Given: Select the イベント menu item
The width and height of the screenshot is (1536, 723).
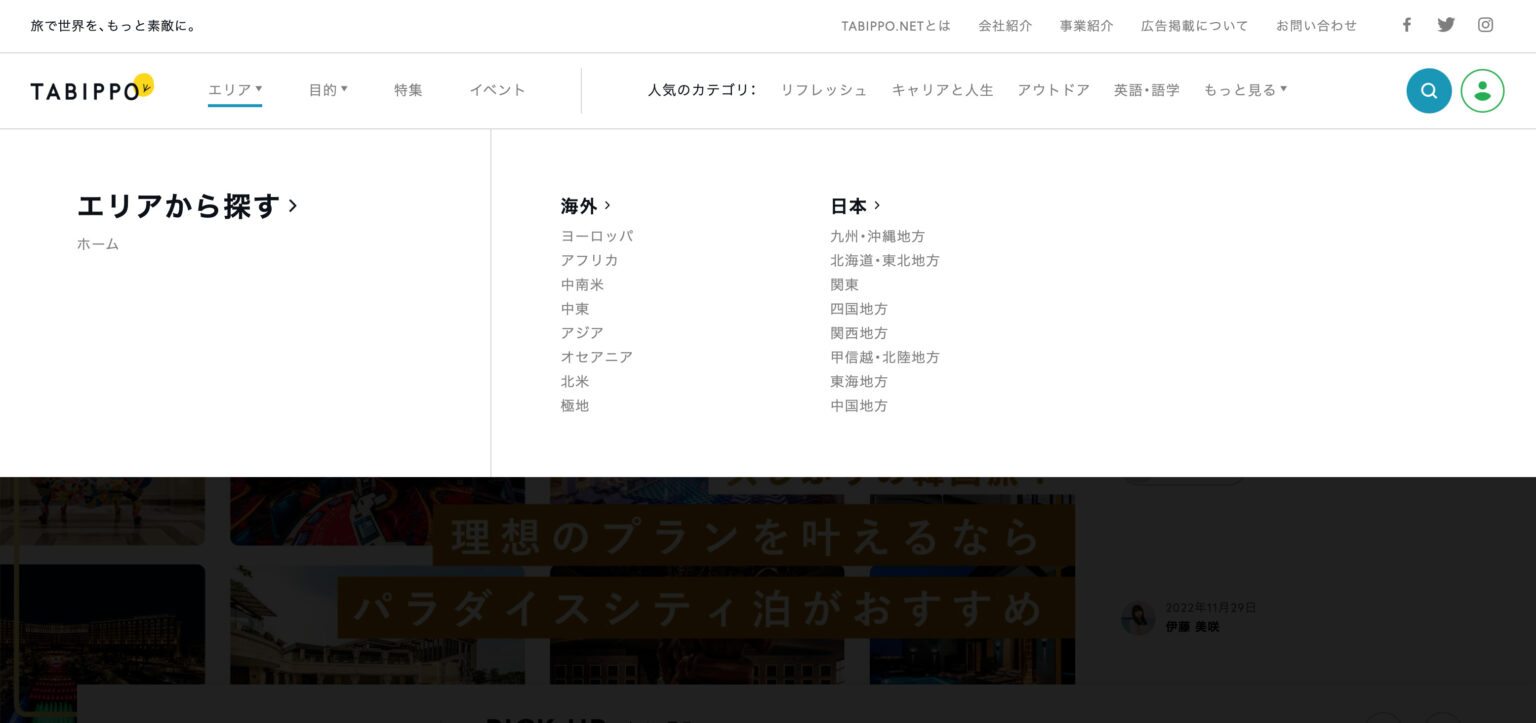Looking at the screenshot, I should 497,89.
